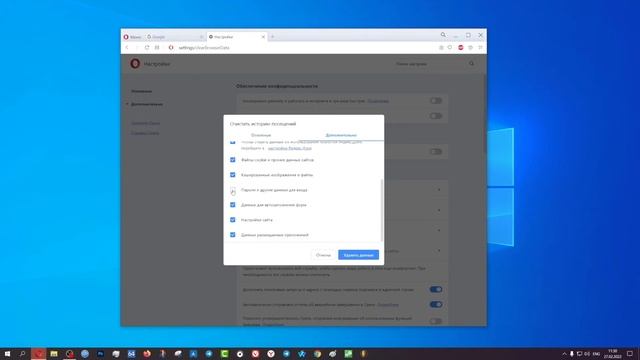Open Windows taskbar search
Viewport: 640px width, 360px height.
click(23, 354)
